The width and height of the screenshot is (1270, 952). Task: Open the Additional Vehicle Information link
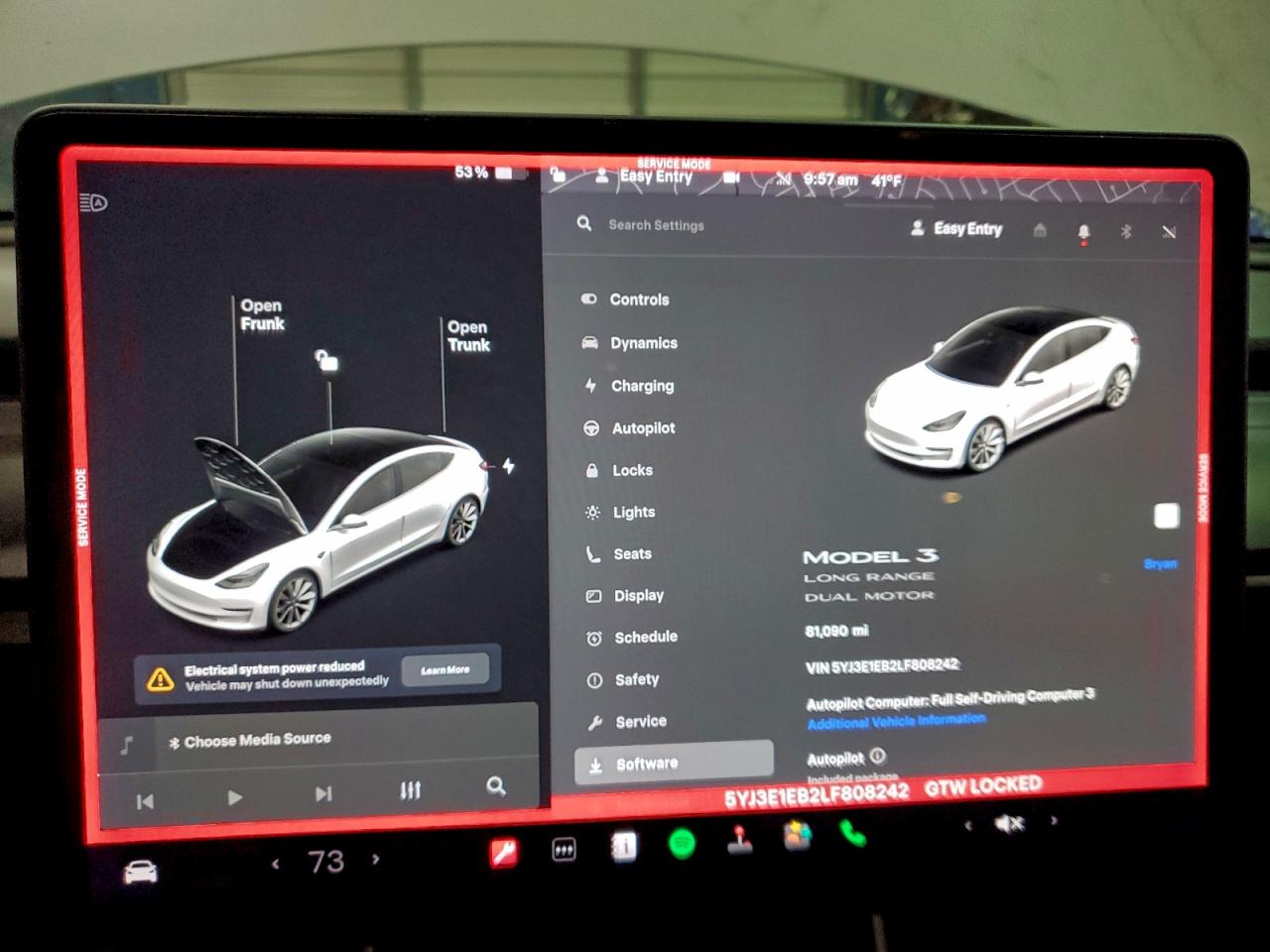tap(894, 720)
